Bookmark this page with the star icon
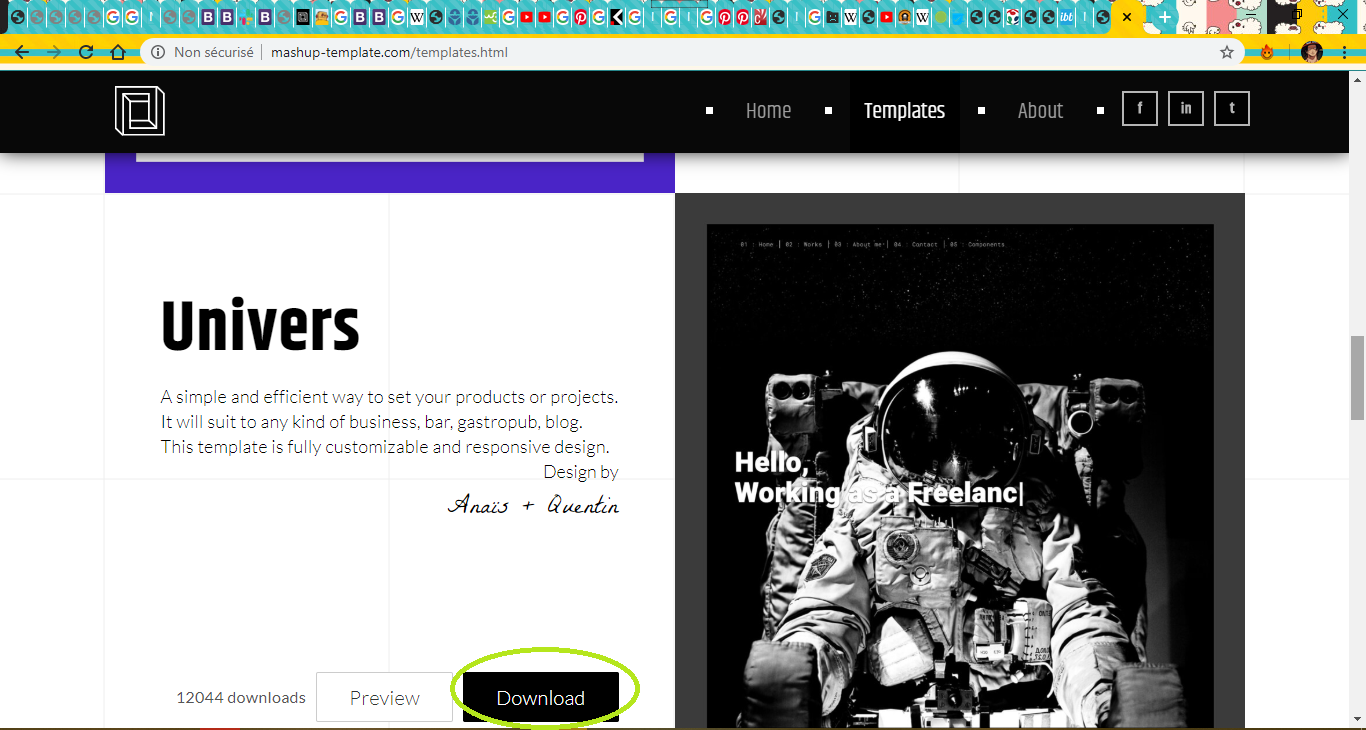 pos(1227,52)
